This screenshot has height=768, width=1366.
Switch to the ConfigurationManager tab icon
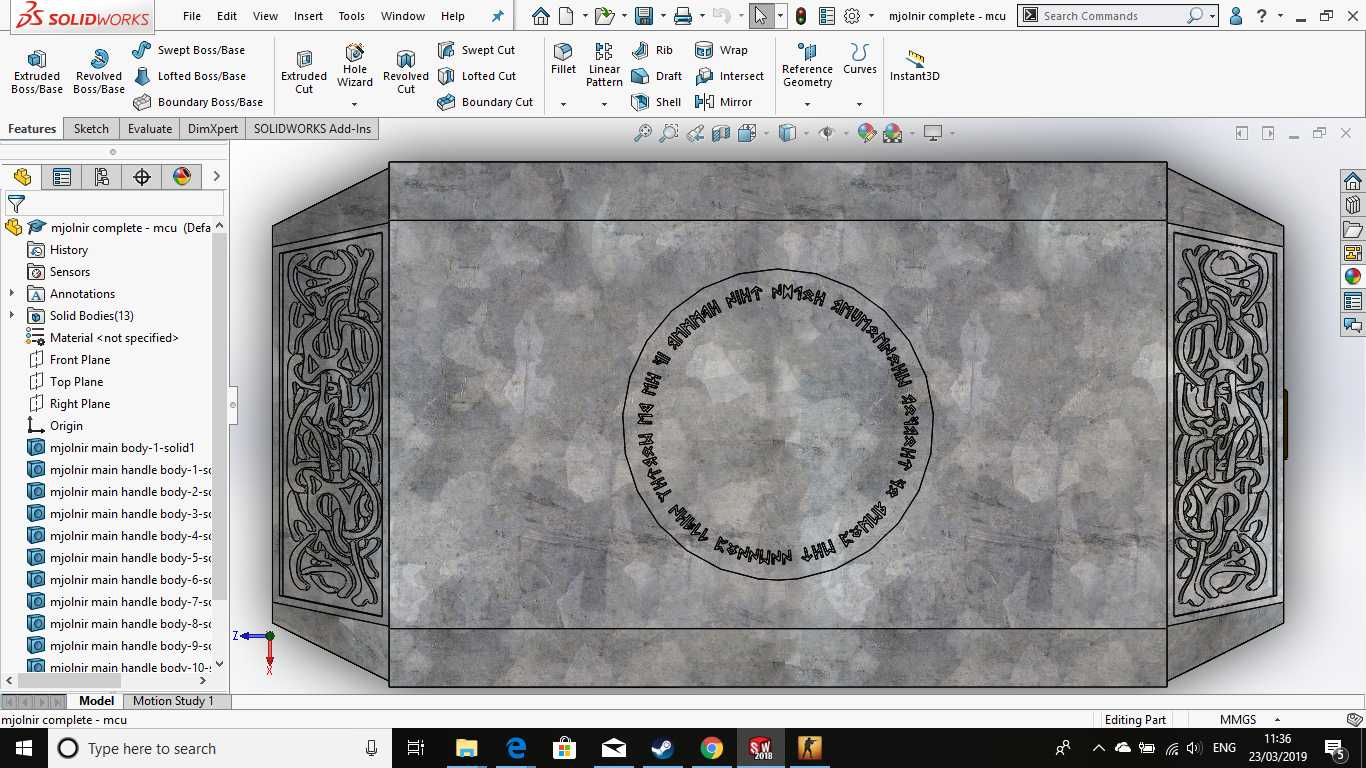(x=102, y=177)
